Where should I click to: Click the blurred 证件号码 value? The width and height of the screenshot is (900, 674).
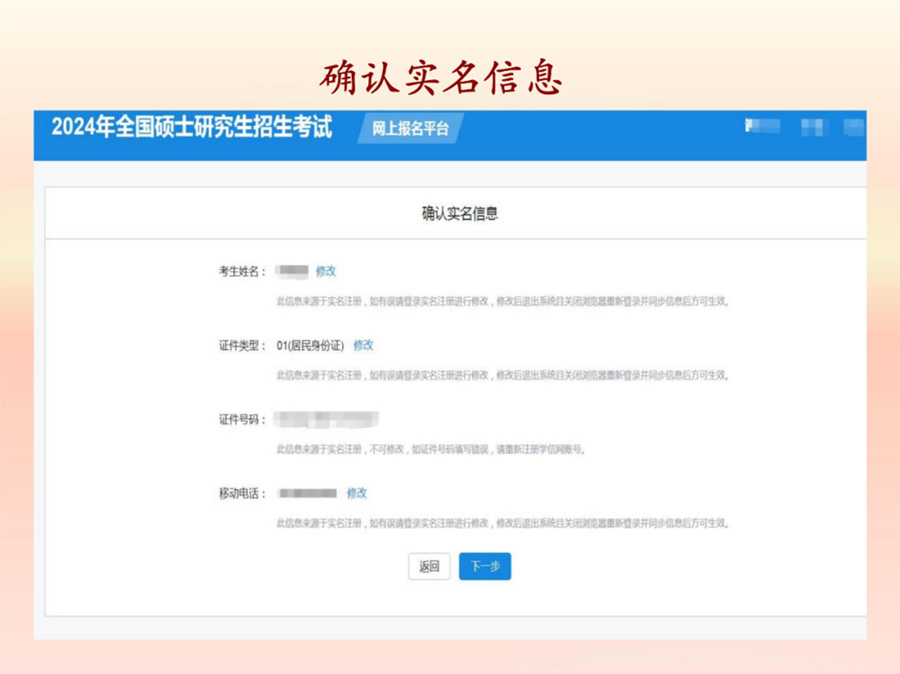pyautogui.click(x=327, y=419)
